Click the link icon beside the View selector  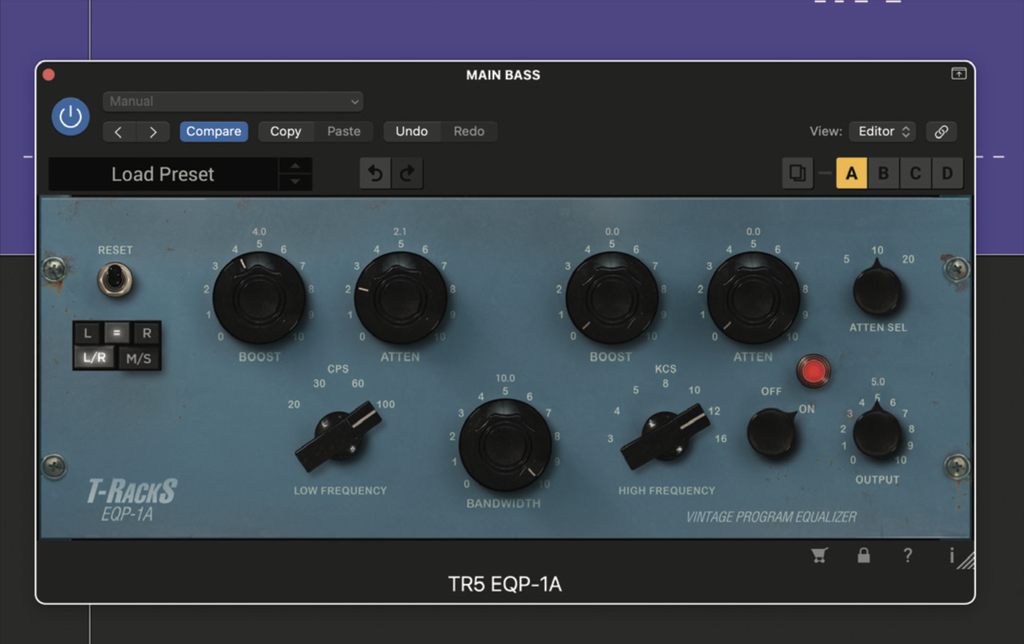click(941, 131)
